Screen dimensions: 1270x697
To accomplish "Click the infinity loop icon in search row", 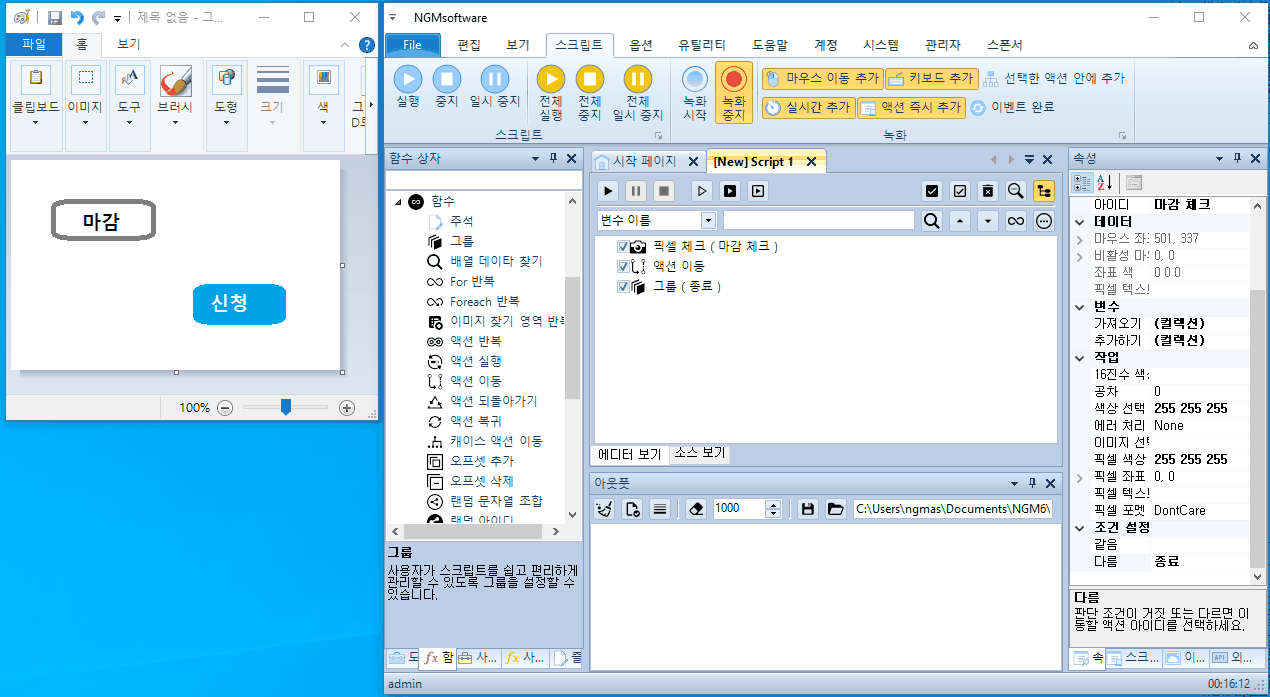I will 1016,220.
